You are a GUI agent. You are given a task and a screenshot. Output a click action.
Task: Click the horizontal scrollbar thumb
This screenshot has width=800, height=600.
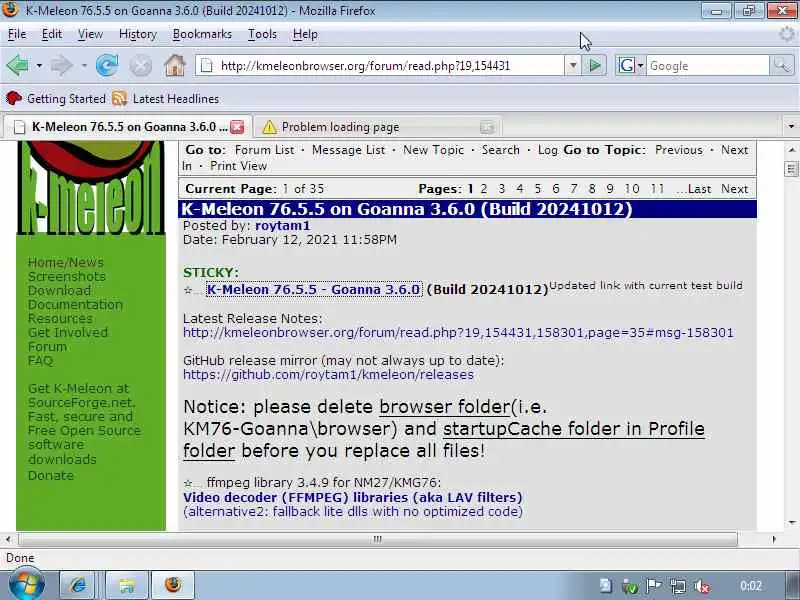pos(378,539)
